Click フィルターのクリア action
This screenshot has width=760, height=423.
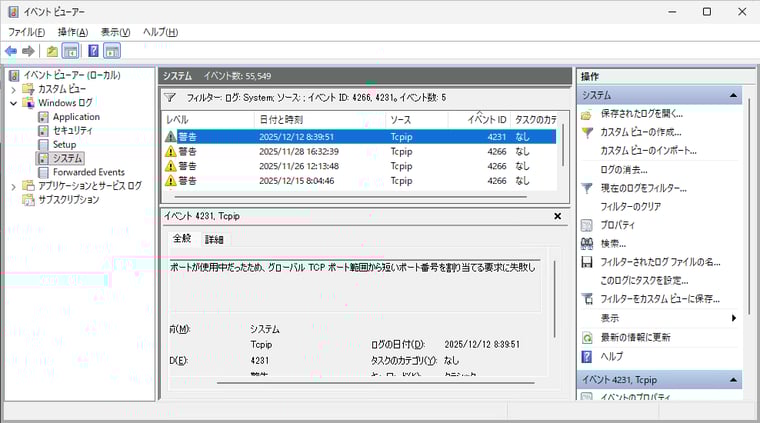[631, 206]
